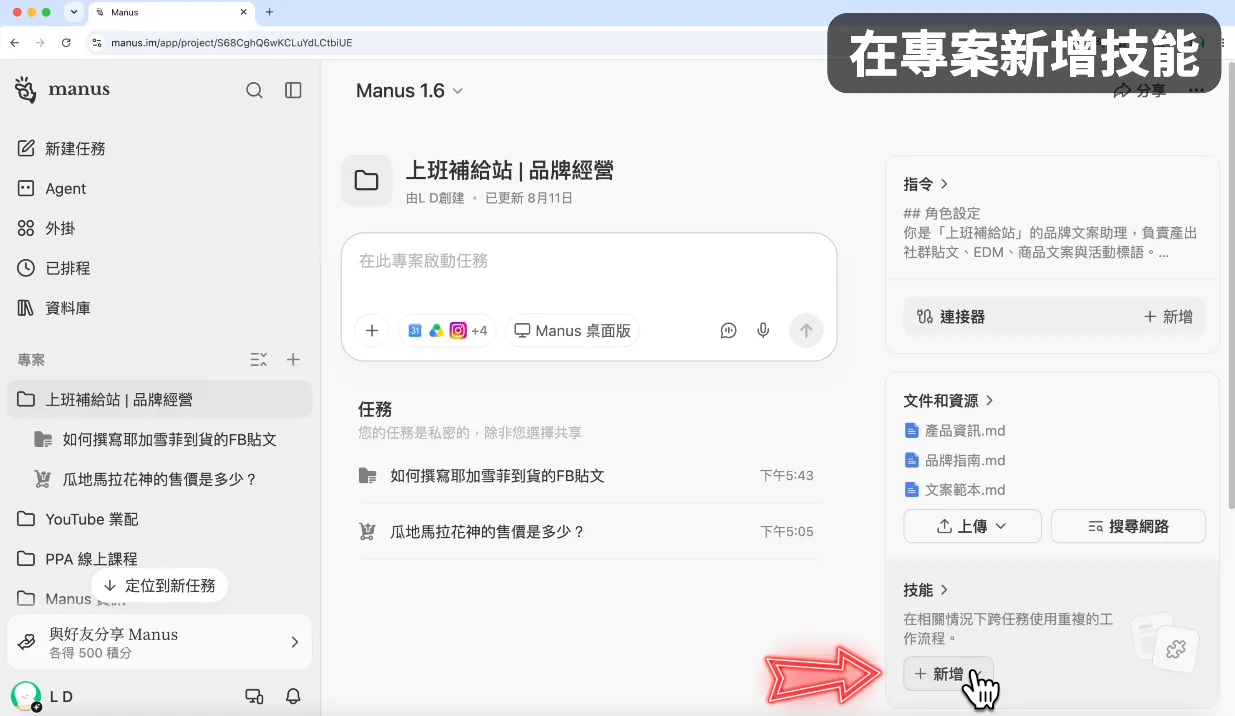The image size is (1235, 716).
Task: Click the L D user avatar
Action: [26, 696]
